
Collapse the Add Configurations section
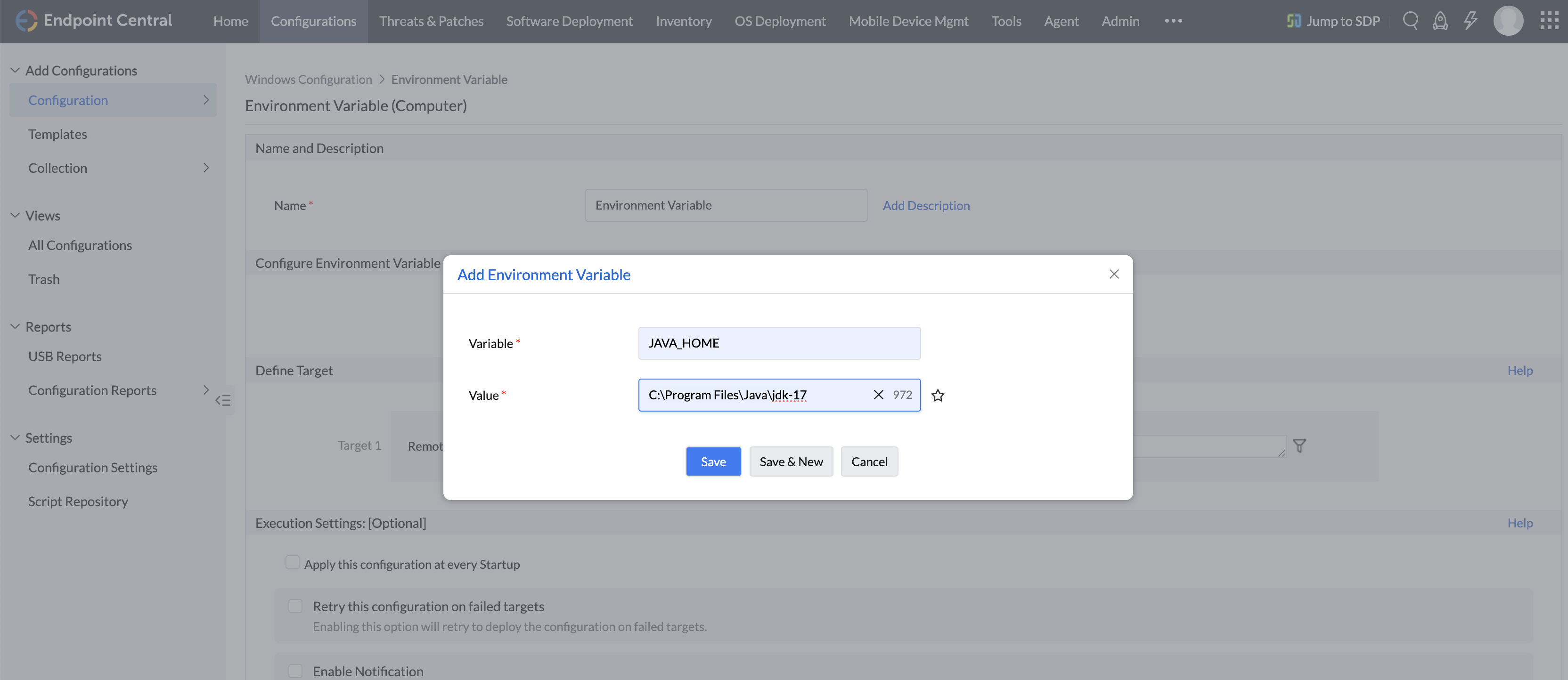click(x=15, y=71)
